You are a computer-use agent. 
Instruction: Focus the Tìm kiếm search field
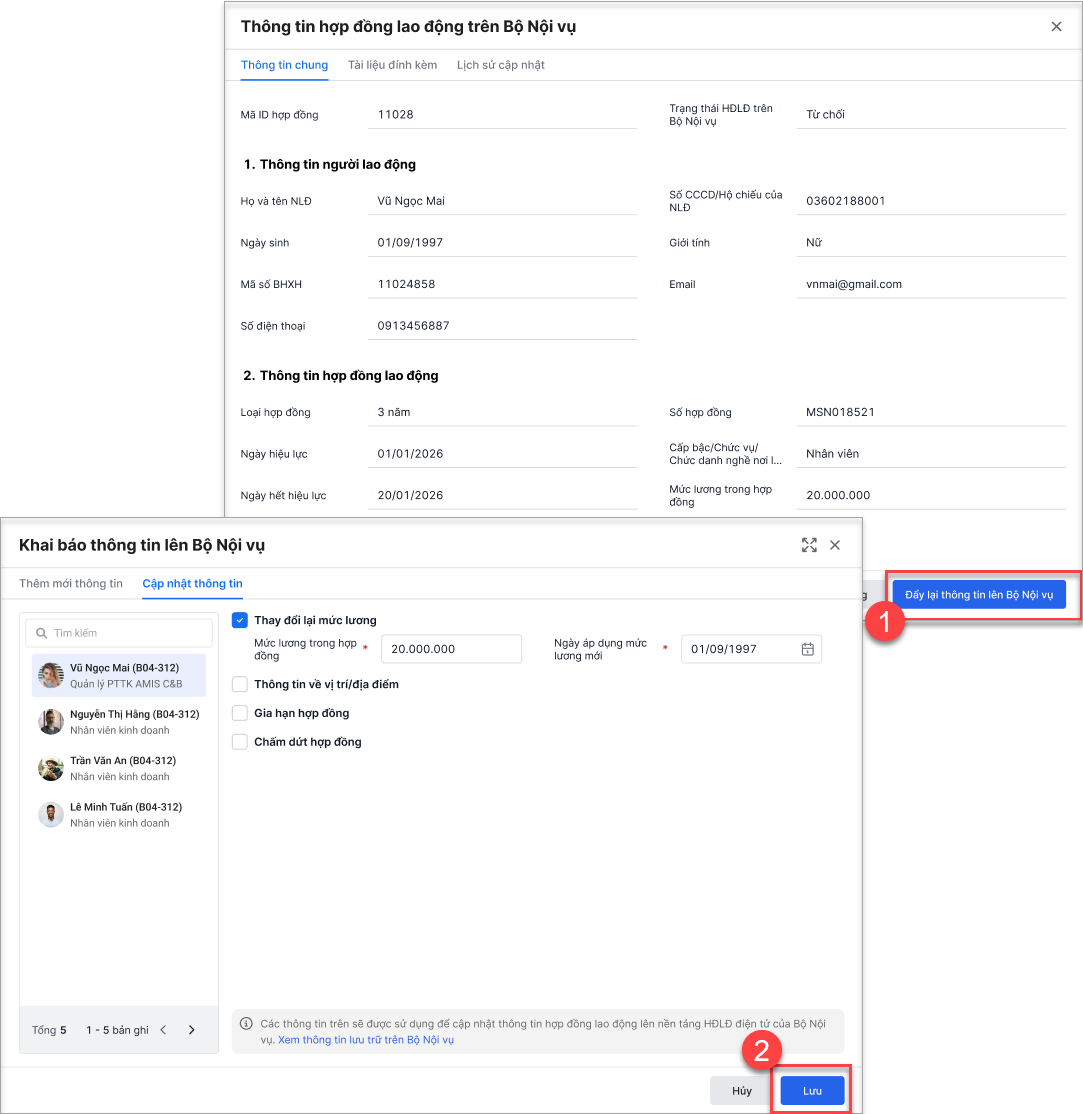(119, 633)
